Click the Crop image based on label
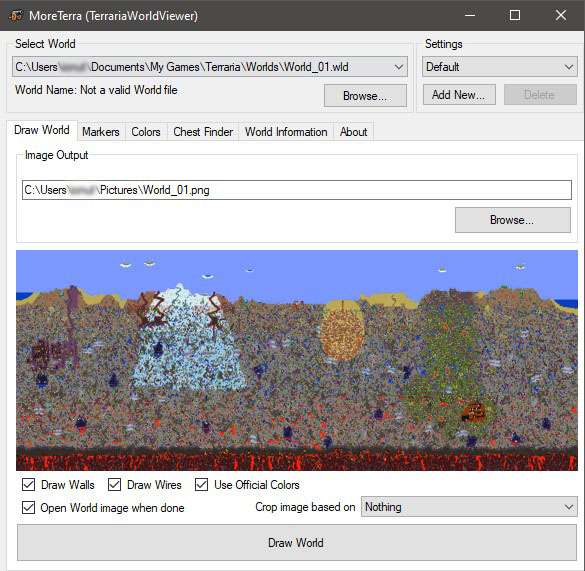This screenshot has width=585, height=571. 305,507
